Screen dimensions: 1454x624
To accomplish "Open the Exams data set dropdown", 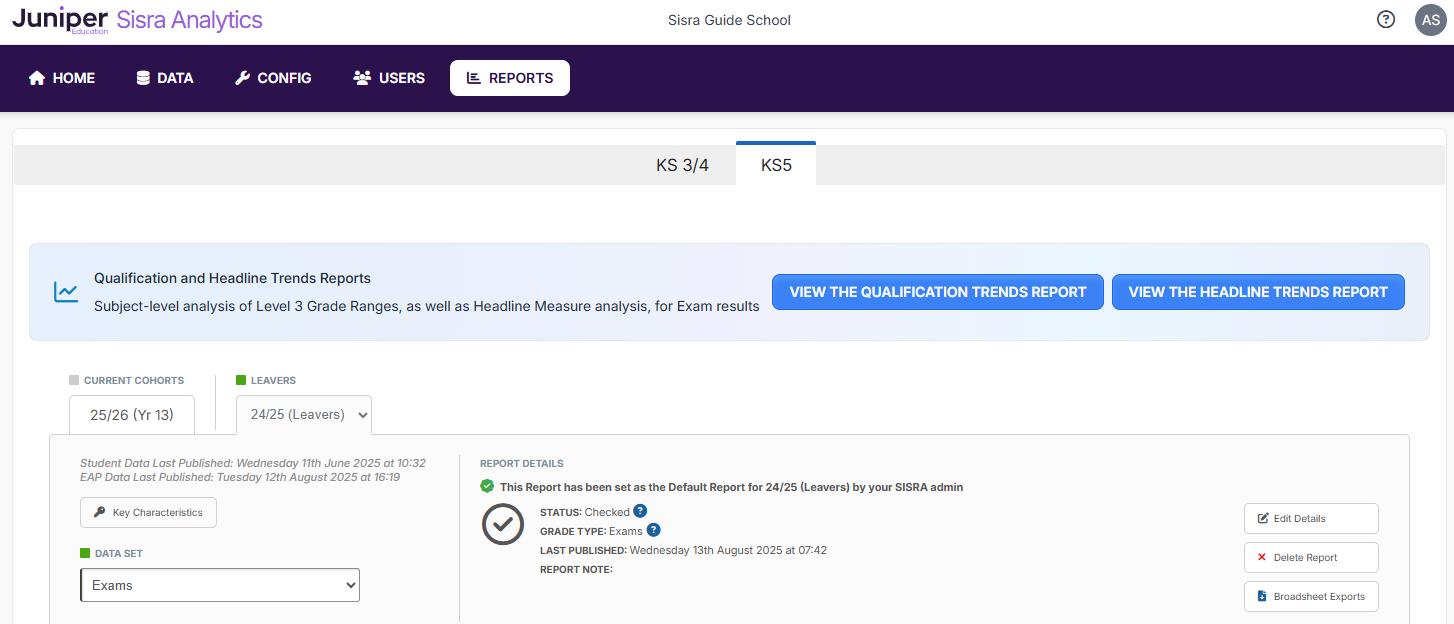I will (220, 585).
